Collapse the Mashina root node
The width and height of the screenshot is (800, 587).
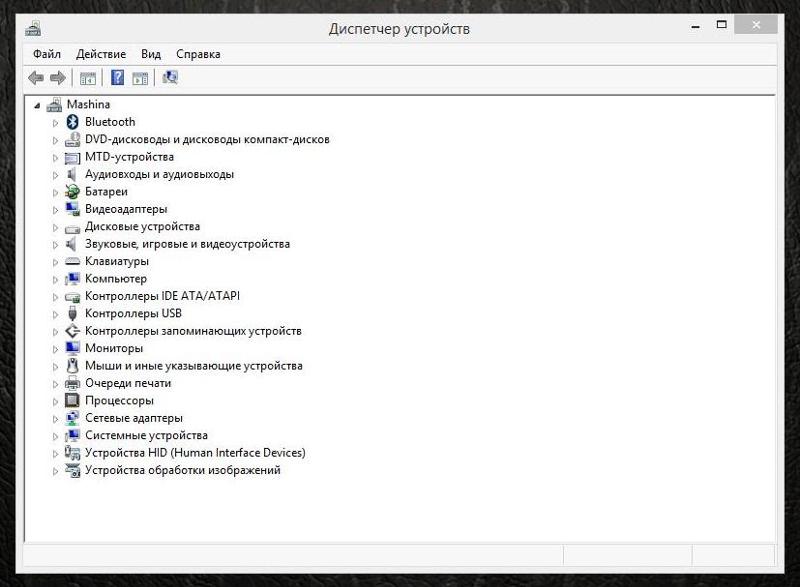point(37,106)
